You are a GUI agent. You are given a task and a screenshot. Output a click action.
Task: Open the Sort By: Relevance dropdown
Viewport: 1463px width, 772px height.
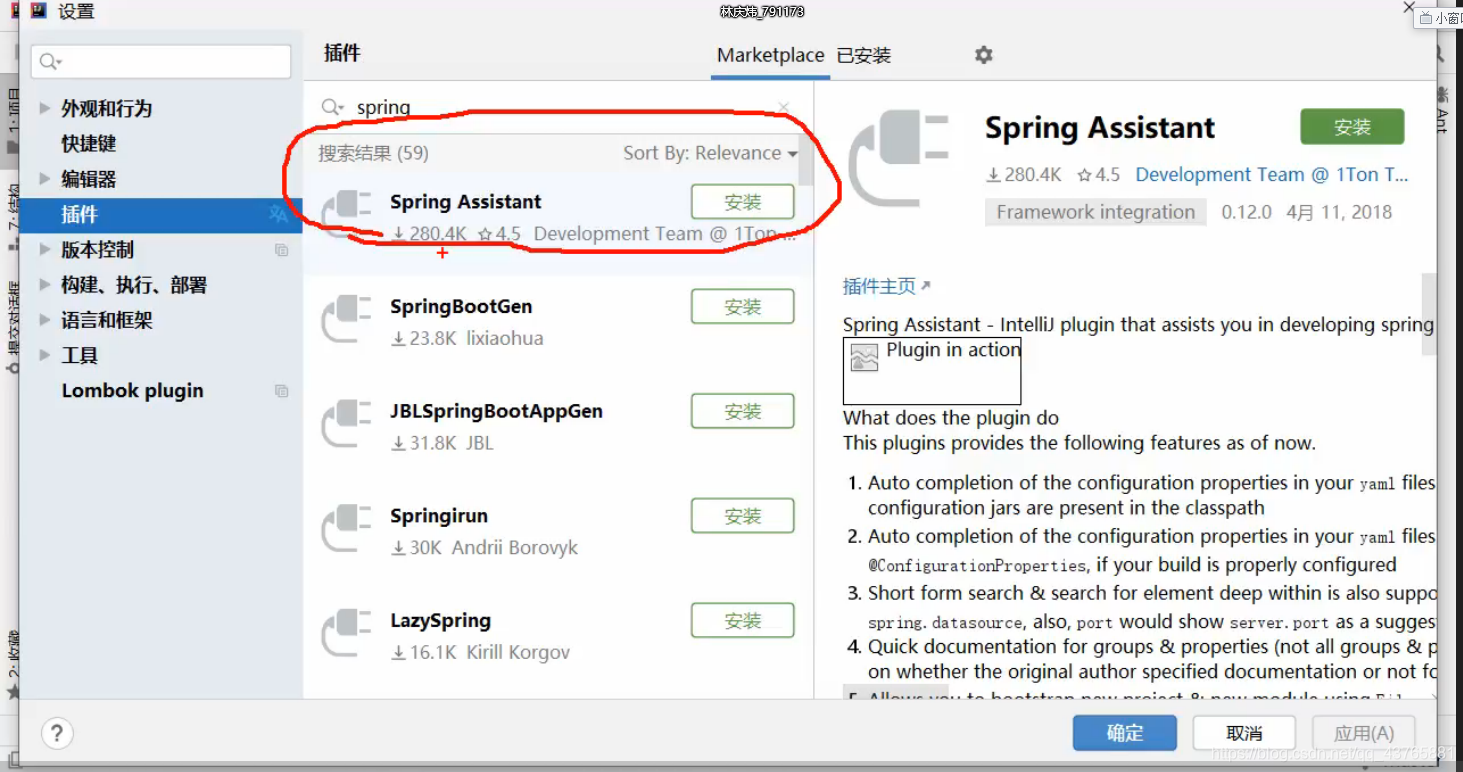click(x=710, y=153)
